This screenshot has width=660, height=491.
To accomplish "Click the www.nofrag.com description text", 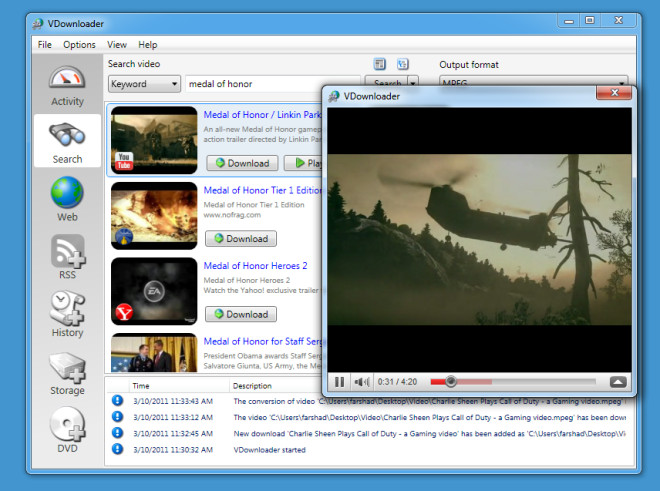I will [x=232, y=215].
